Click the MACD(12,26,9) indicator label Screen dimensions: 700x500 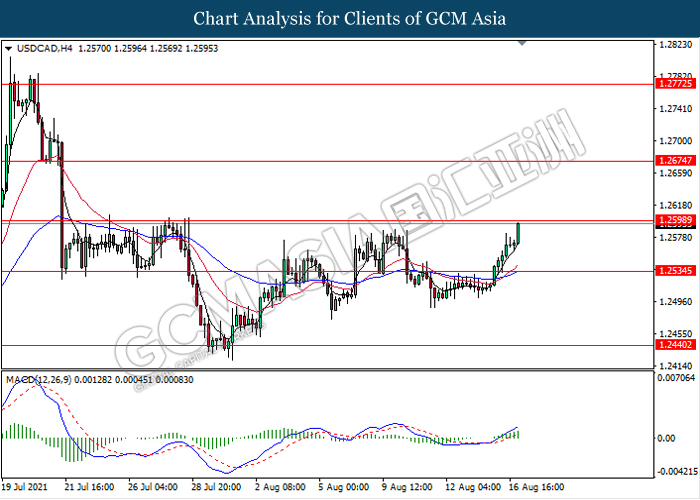38,380
